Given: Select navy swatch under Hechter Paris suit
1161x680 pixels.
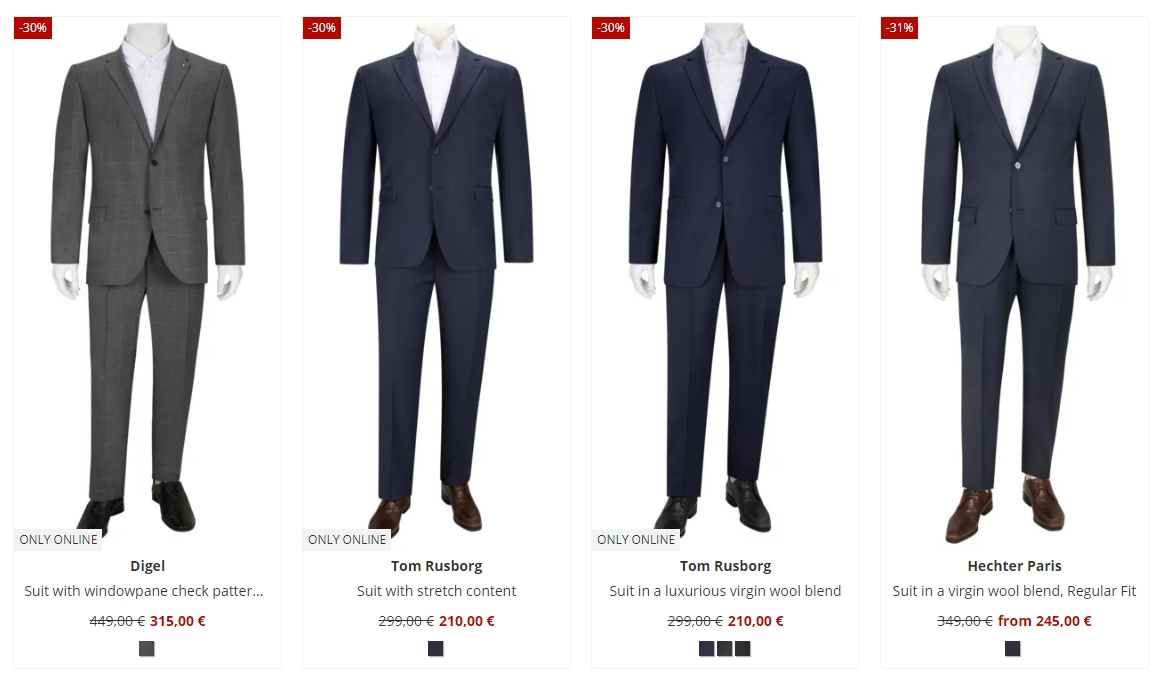Looking at the screenshot, I should 1013,649.
